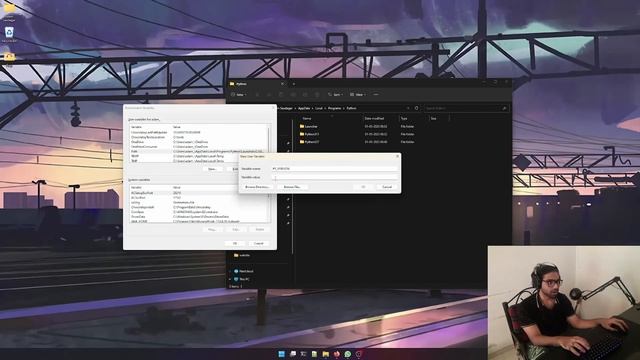The image size is (640, 360).
Task: Select the Paste icon in Explorer toolbar
Action: pyautogui.click(x=281, y=94)
